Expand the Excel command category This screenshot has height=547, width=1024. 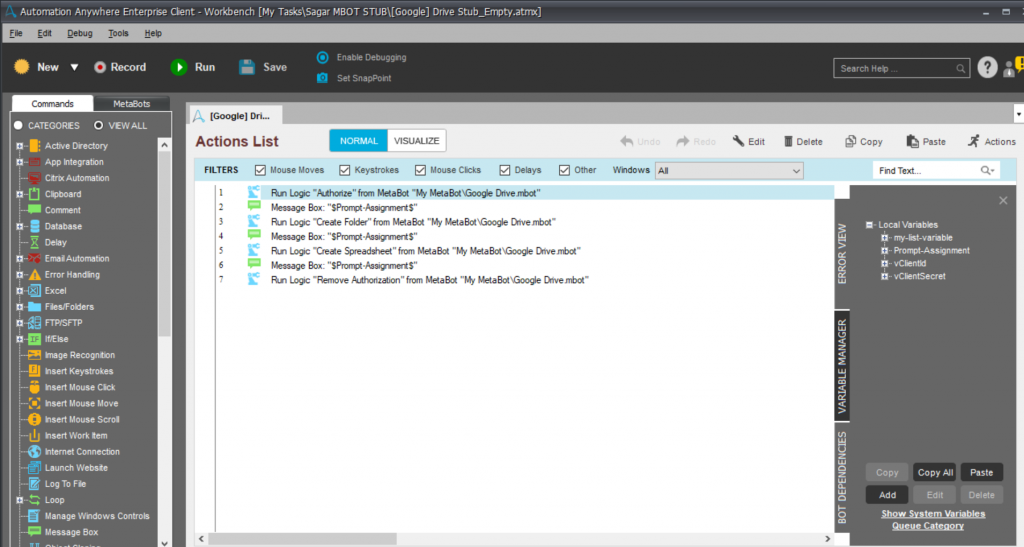click(x=20, y=290)
